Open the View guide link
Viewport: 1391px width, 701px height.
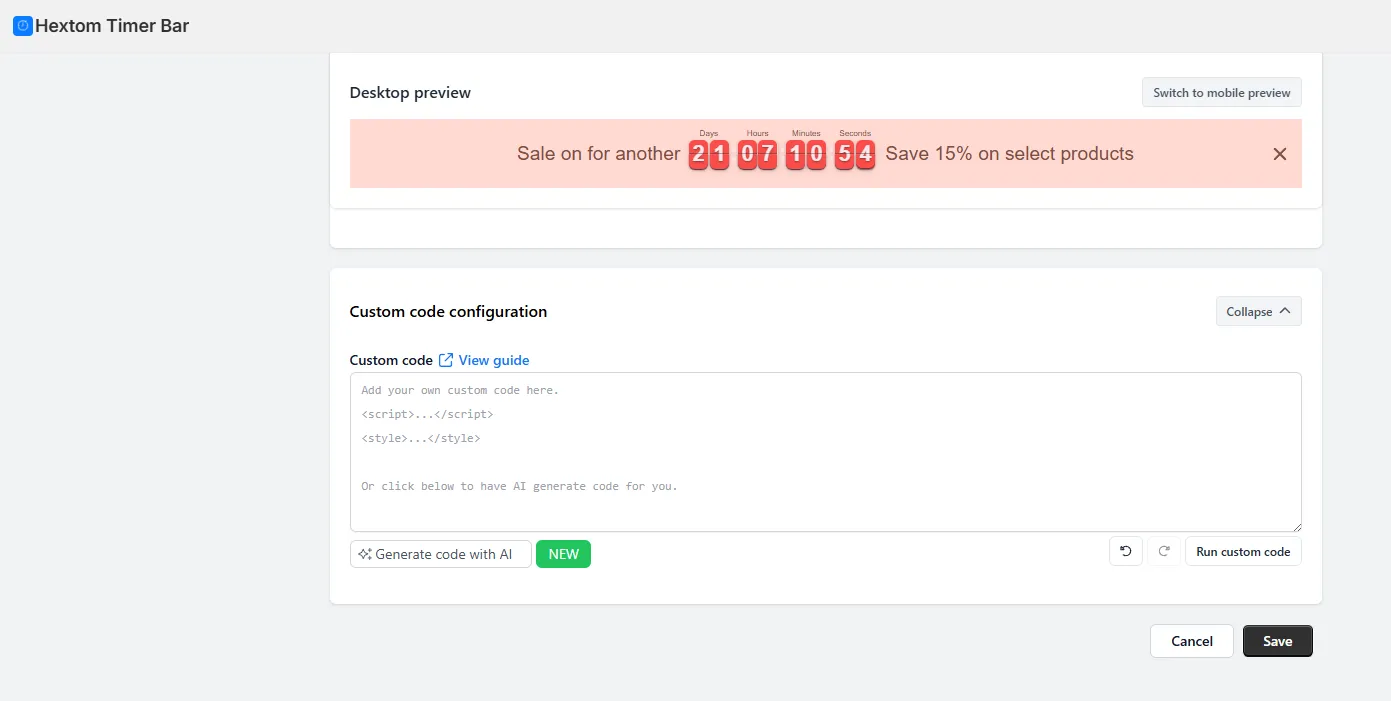pyautogui.click(x=494, y=360)
